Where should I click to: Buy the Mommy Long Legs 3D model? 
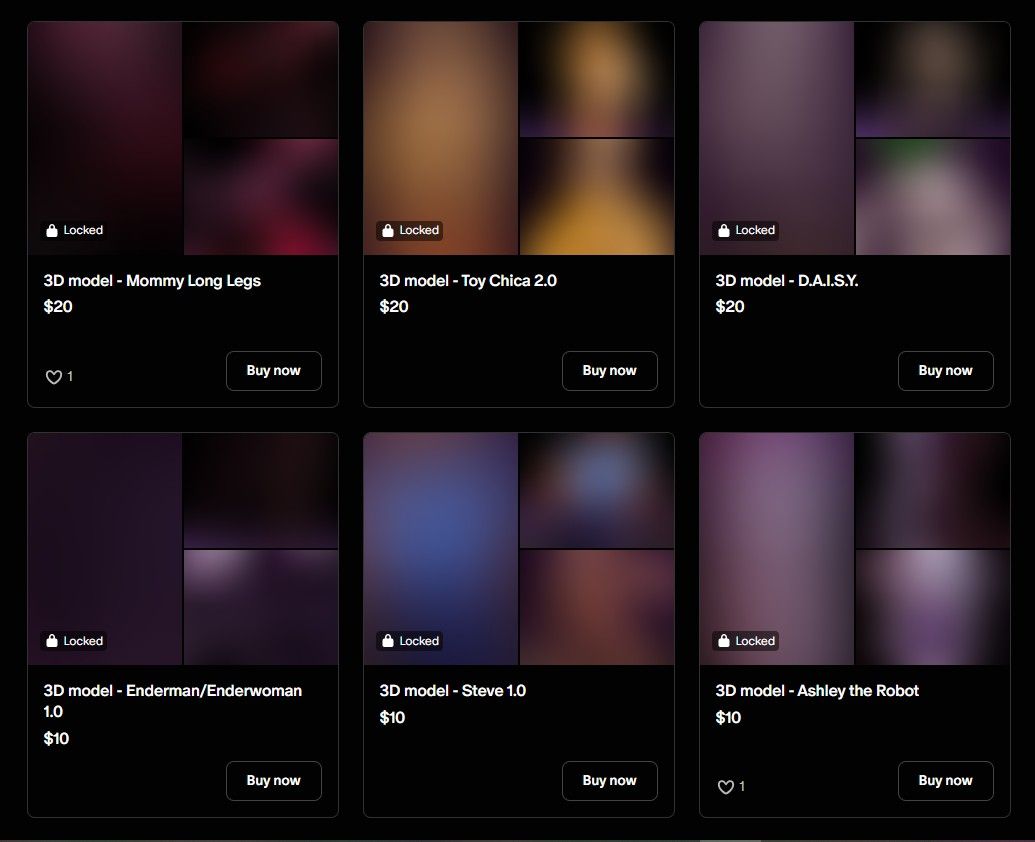tap(273, 371)
